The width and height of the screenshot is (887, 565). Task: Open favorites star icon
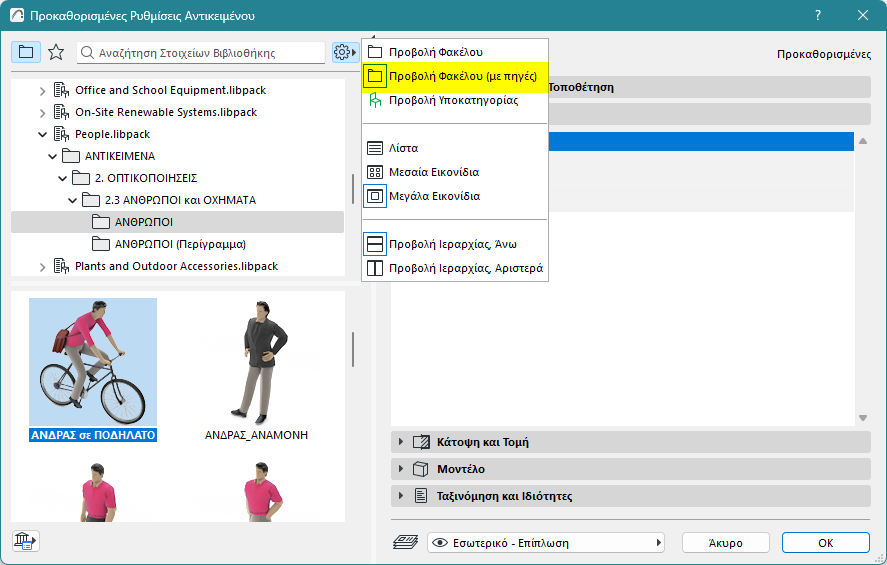click(x=55, y=53)
